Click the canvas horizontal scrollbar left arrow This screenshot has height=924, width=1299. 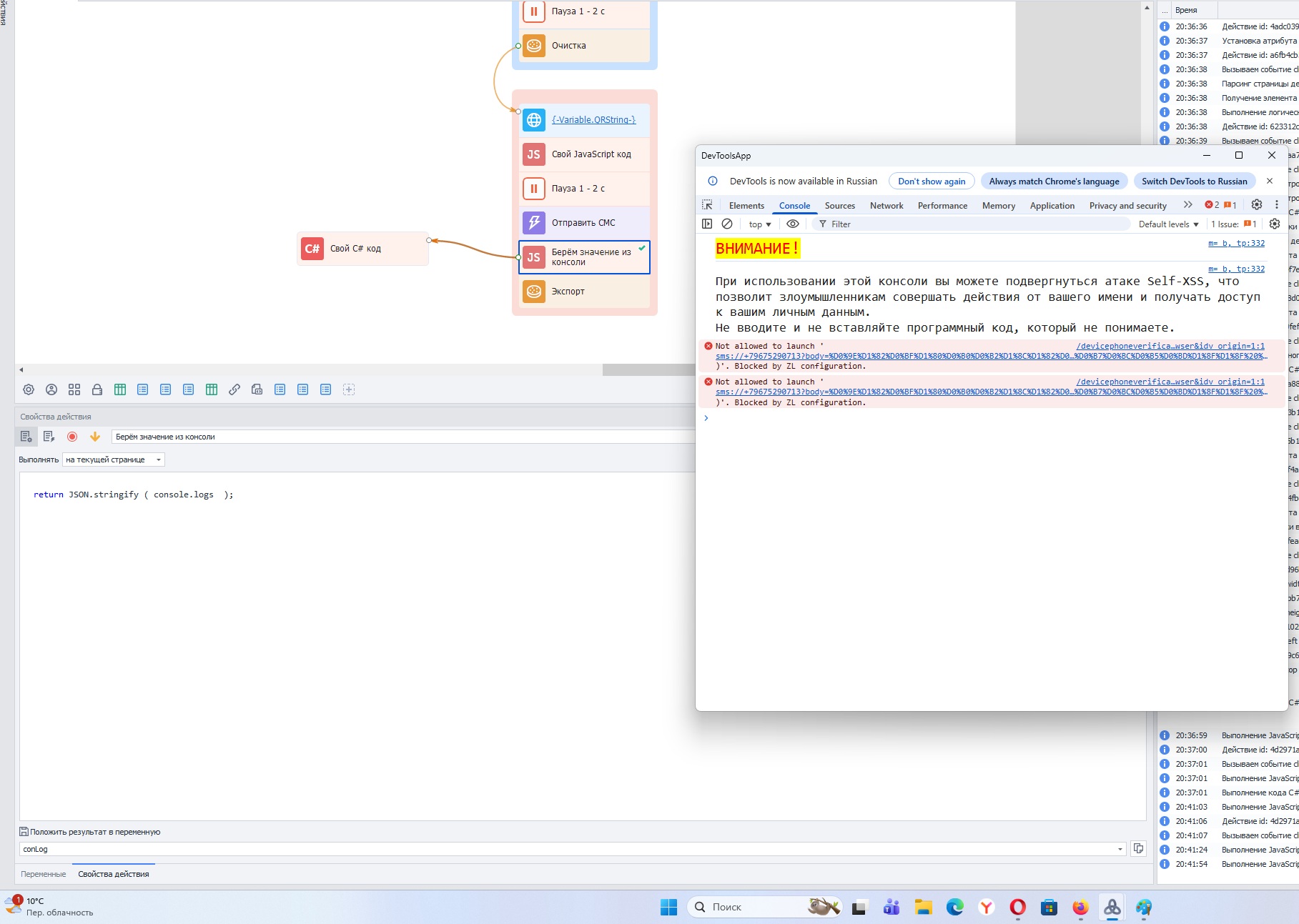21,370
